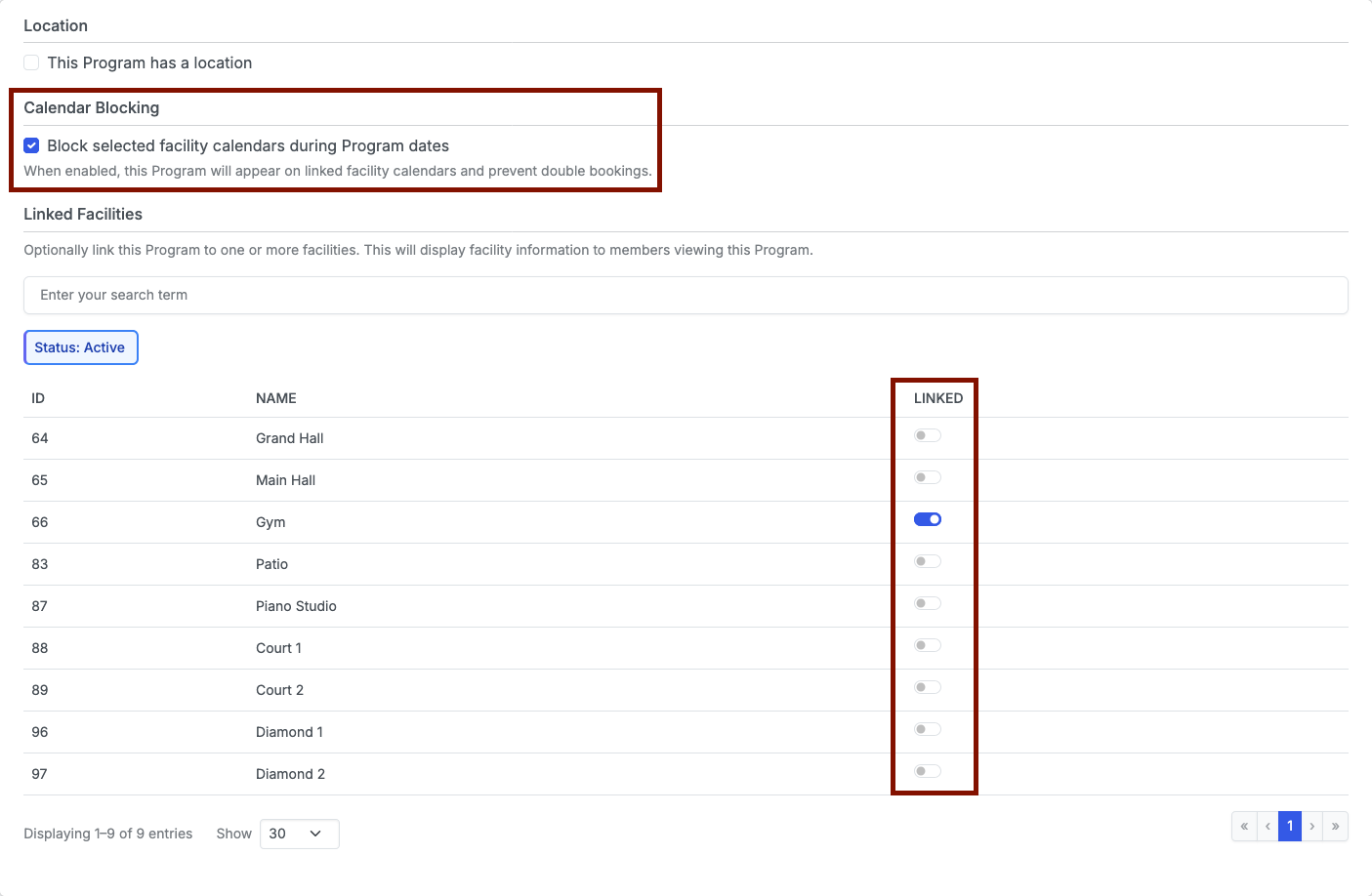This screenshot has width=1372, height=896.
Task: Uncheck Block selected facility calendars checkbox
Action: click(x=32, y=145)
